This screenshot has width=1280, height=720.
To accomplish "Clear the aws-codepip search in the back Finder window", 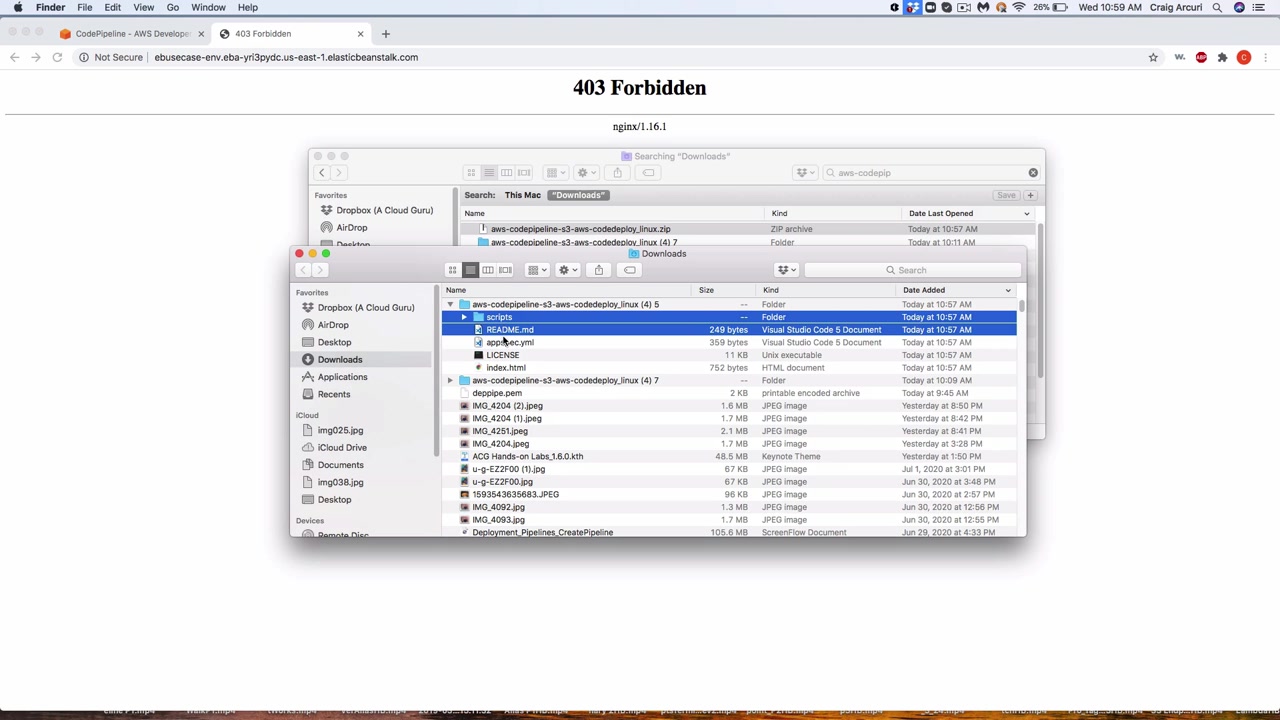I will 1033,173.
